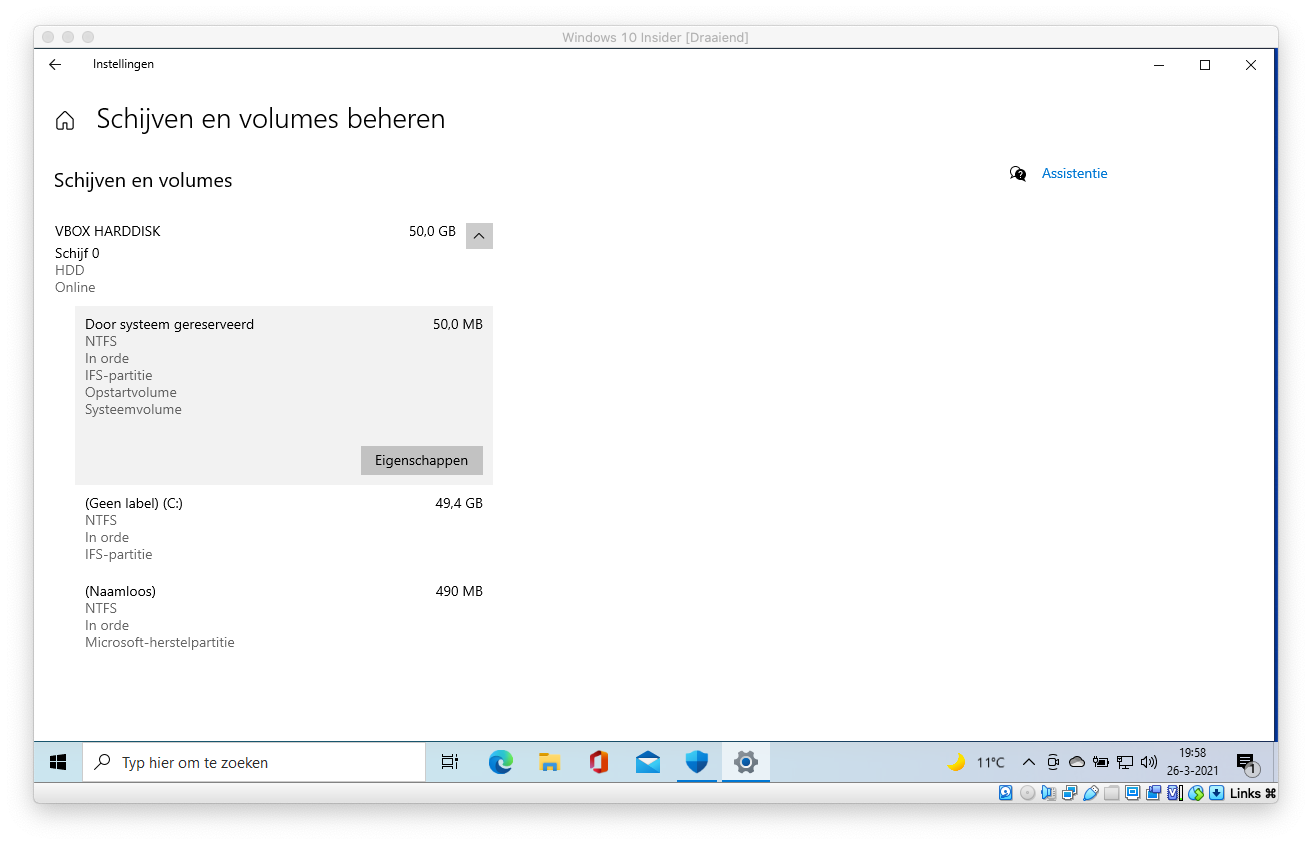
Task: Select the (Naamloos) recovery partition
Action: click(x=283, y=616)
